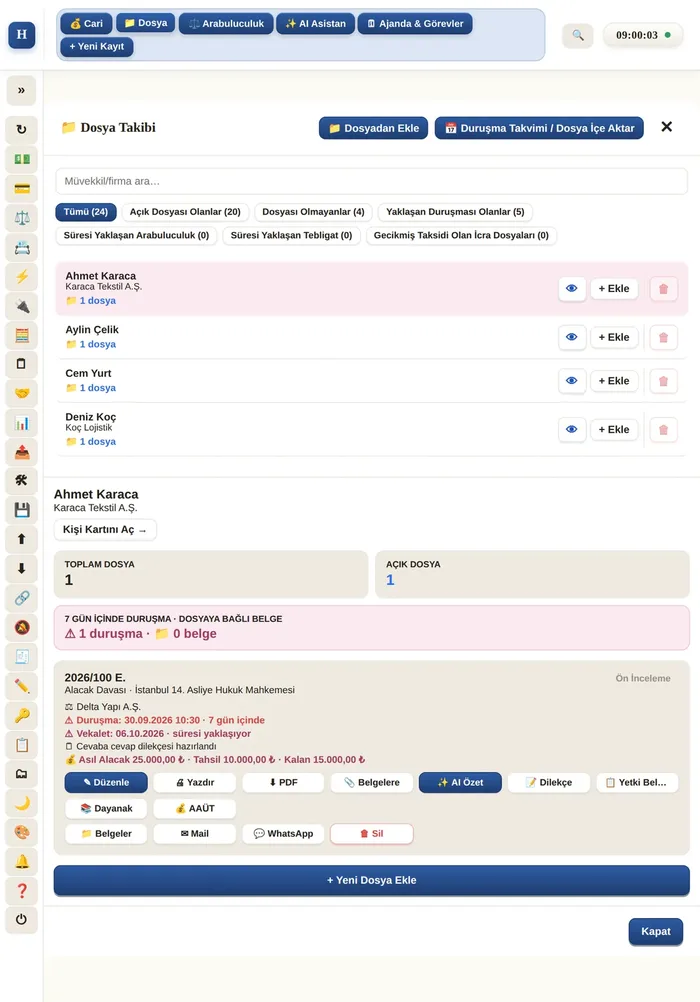Click the handshake sidebar icon
The image size is (700, 1002).
[x=22, y=393]
